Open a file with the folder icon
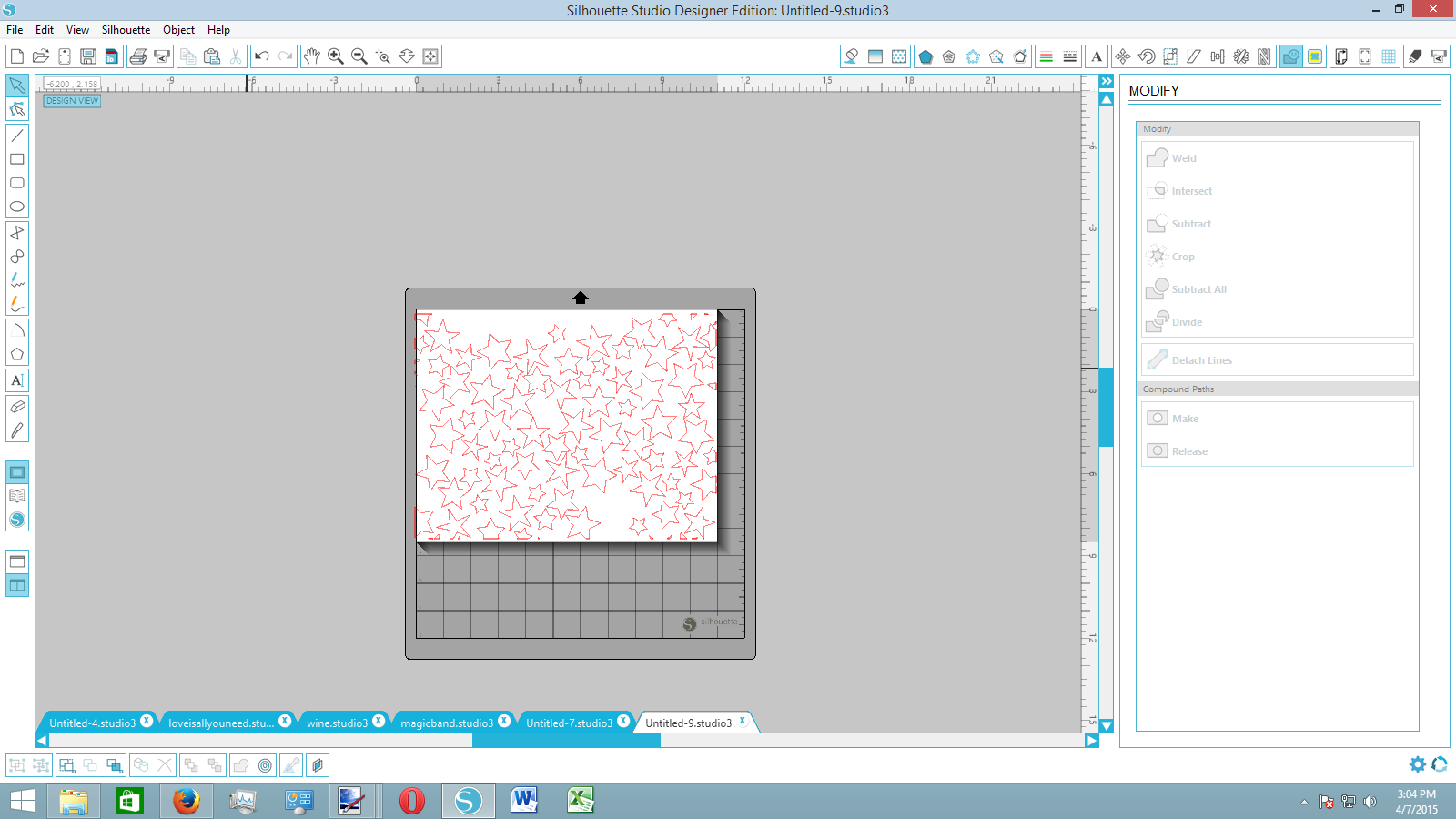 click(40, 56)
